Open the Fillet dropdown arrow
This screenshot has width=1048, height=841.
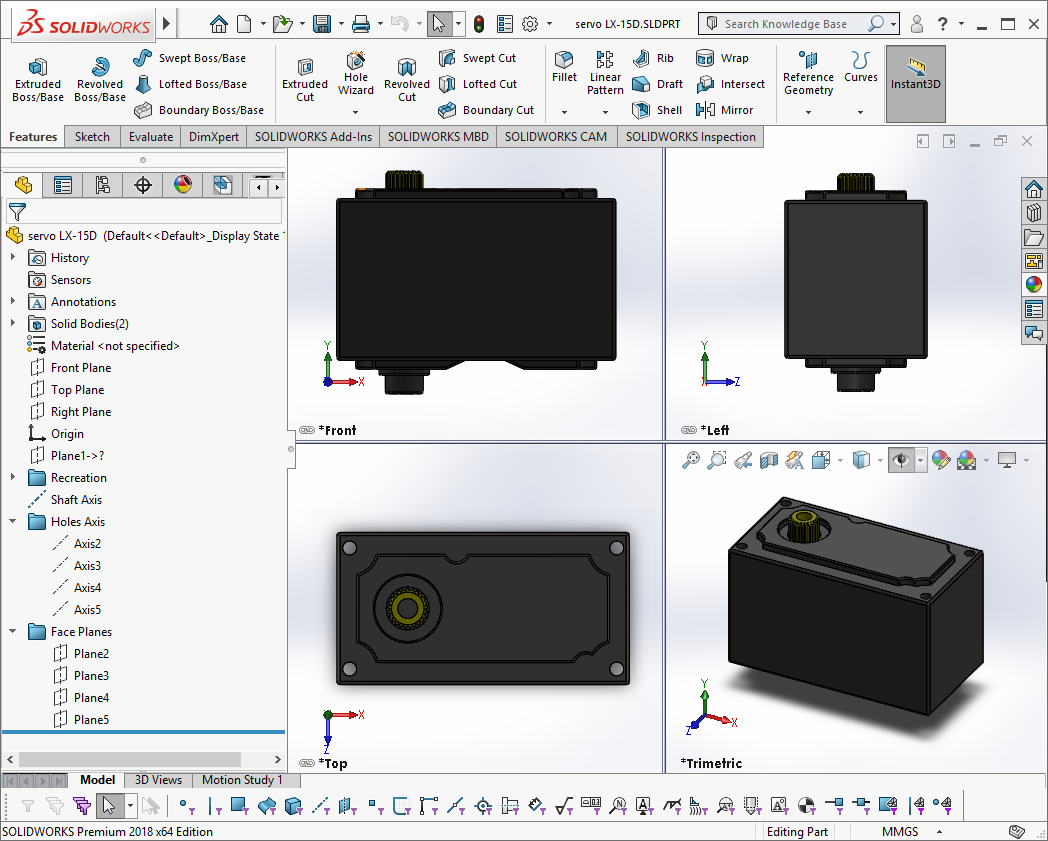click(x=564, y=112)
